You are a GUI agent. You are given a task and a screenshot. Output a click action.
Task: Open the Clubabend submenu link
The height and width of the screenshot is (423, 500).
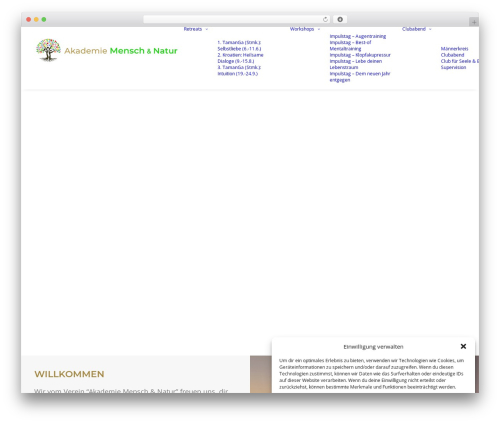coord(452,55)
